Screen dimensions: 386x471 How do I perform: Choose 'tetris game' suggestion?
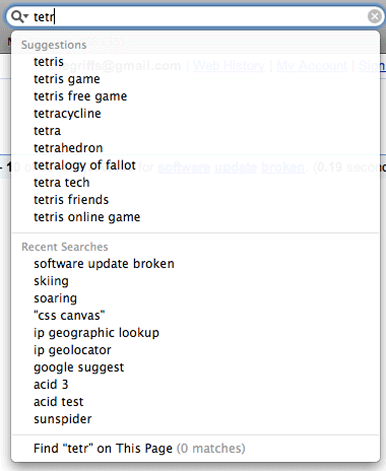196,79
